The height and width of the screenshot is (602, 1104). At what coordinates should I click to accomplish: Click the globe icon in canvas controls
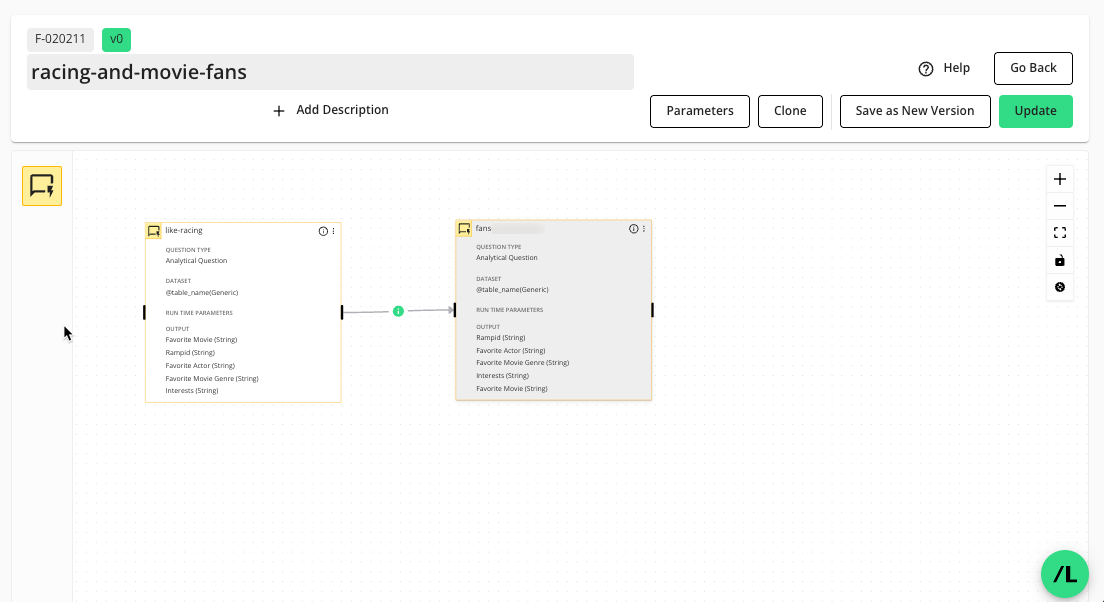pos(1060,287)
